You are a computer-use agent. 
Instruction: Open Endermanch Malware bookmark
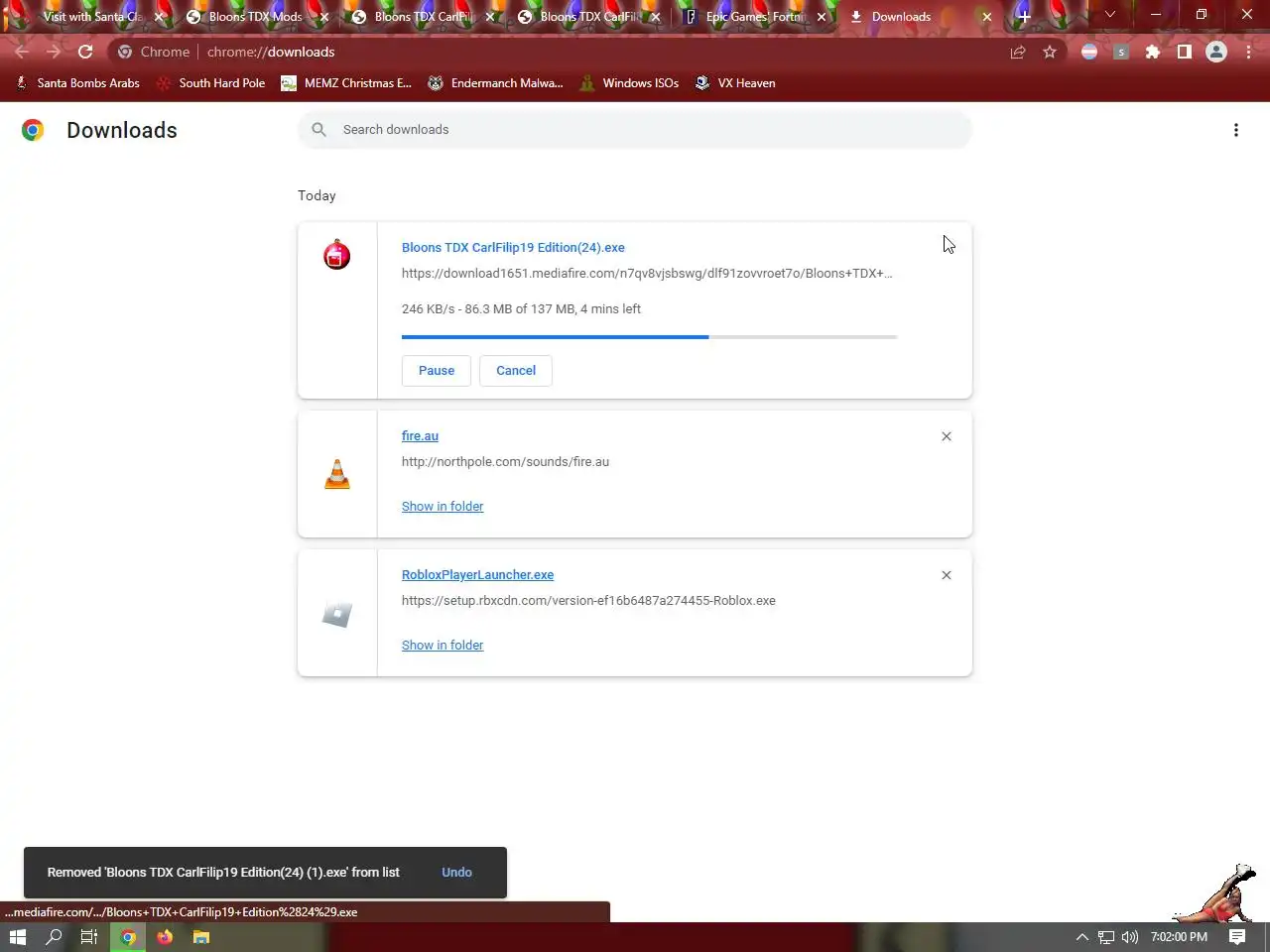495,83
